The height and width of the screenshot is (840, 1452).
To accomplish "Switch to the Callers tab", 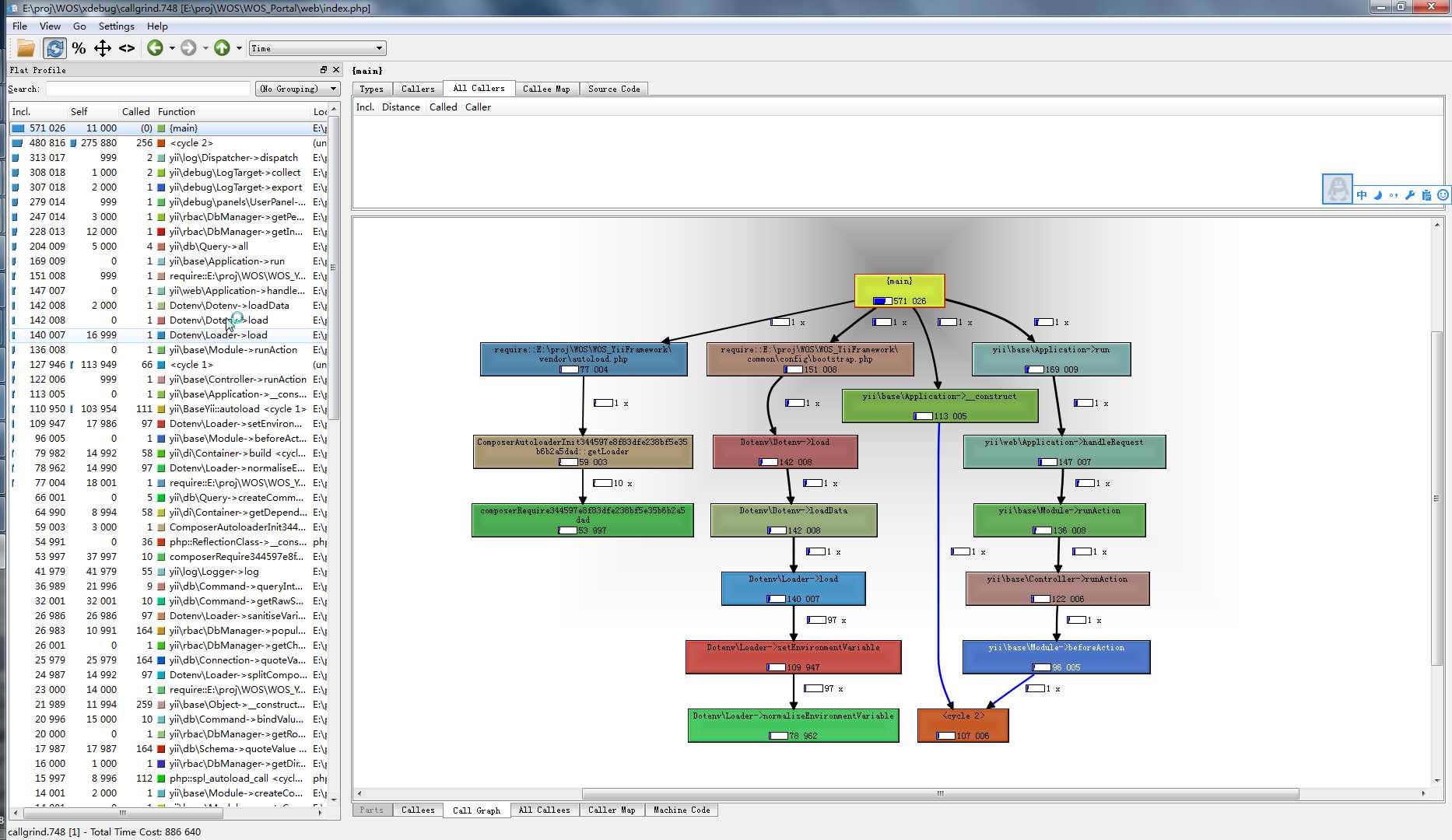I will tap(418, 89).
